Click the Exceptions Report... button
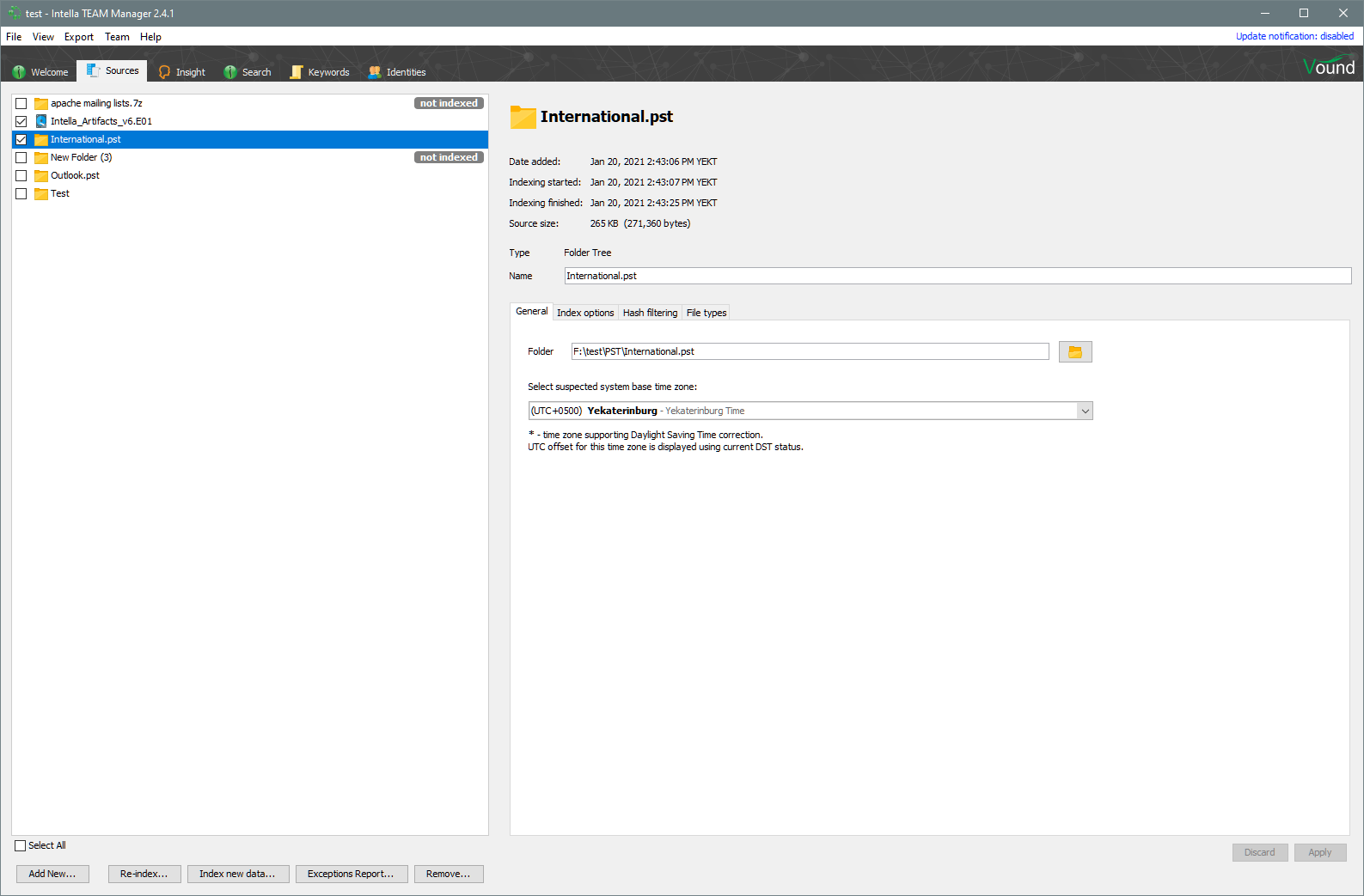Image resolution: width=1364 pixels, height=896 pixels. coord(351,874)
